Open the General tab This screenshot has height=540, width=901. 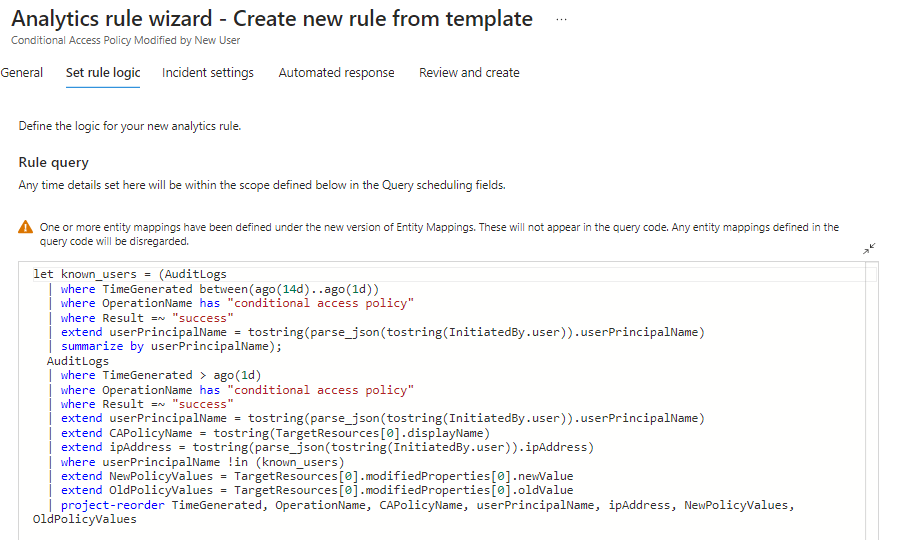coord(22,73)
